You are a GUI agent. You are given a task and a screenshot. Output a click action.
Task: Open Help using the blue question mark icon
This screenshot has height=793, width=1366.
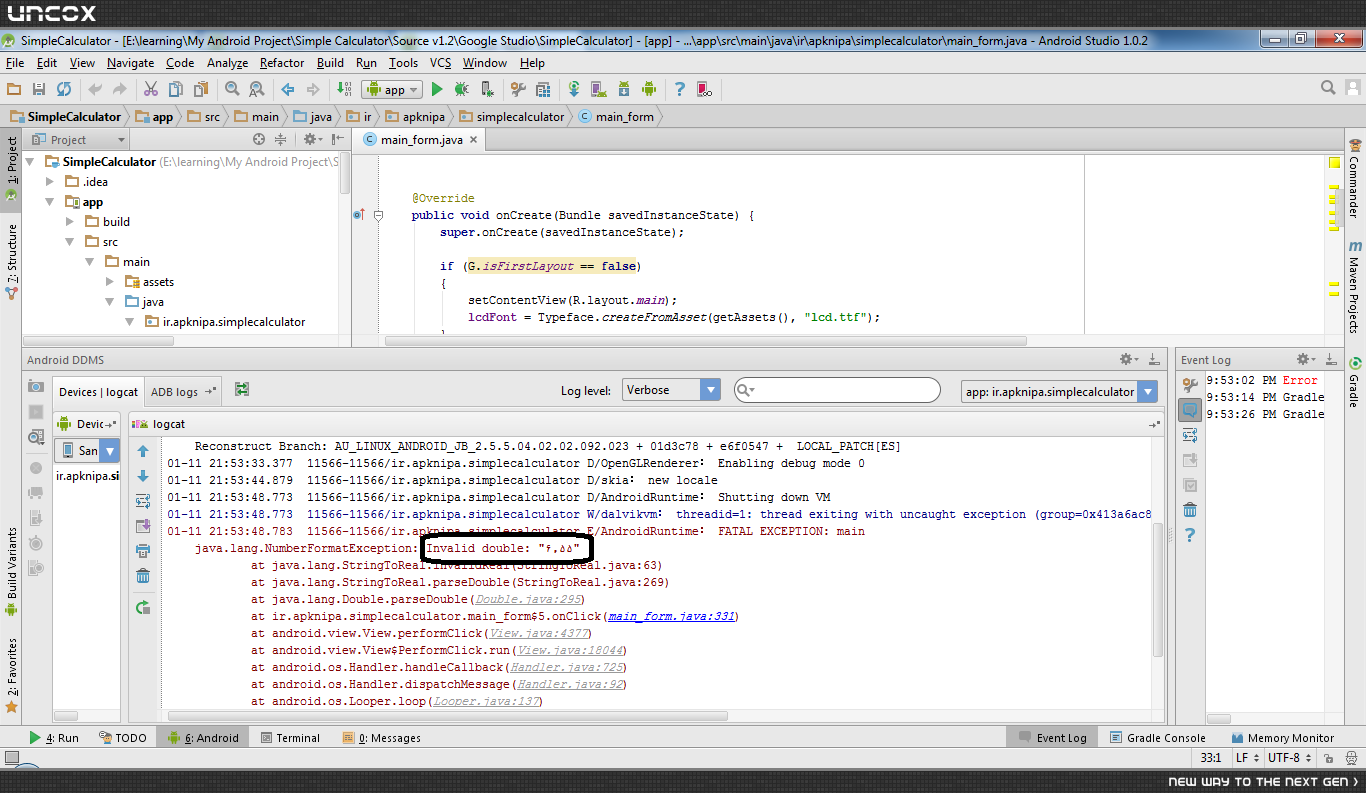coord(680,89)
